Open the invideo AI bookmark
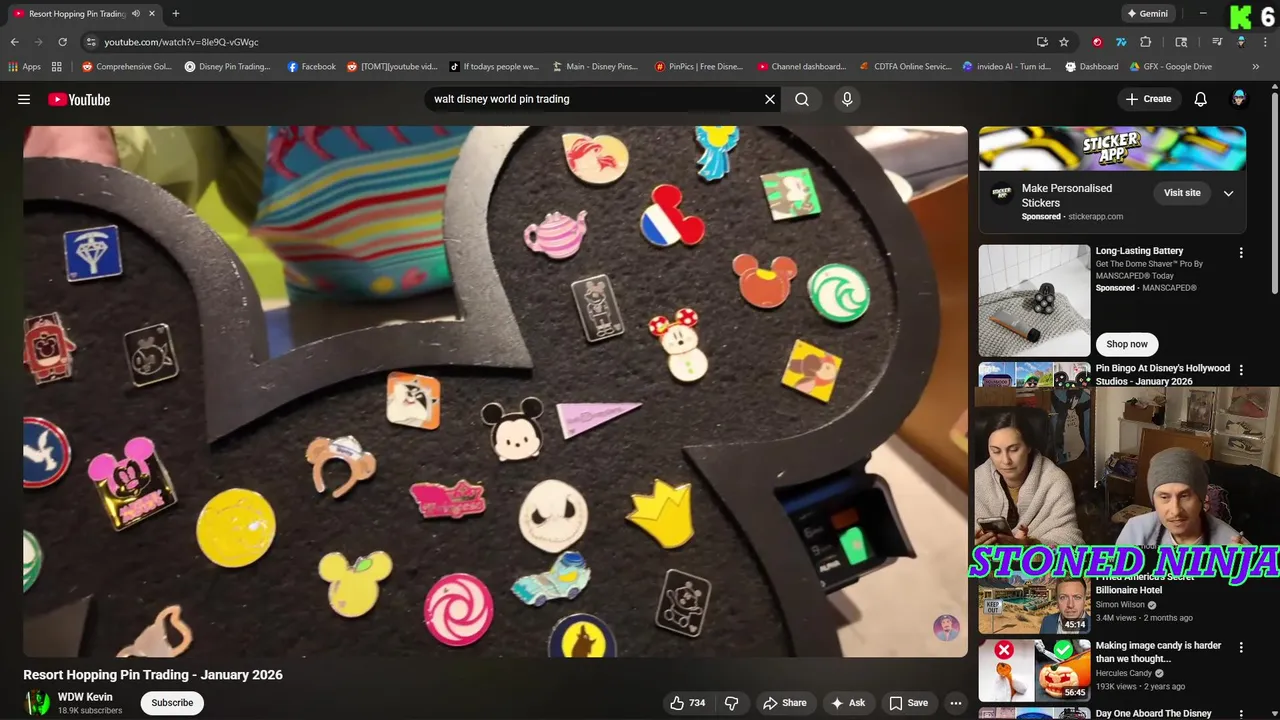This screenshot has height=720, width=1280. click(1007, 67)
